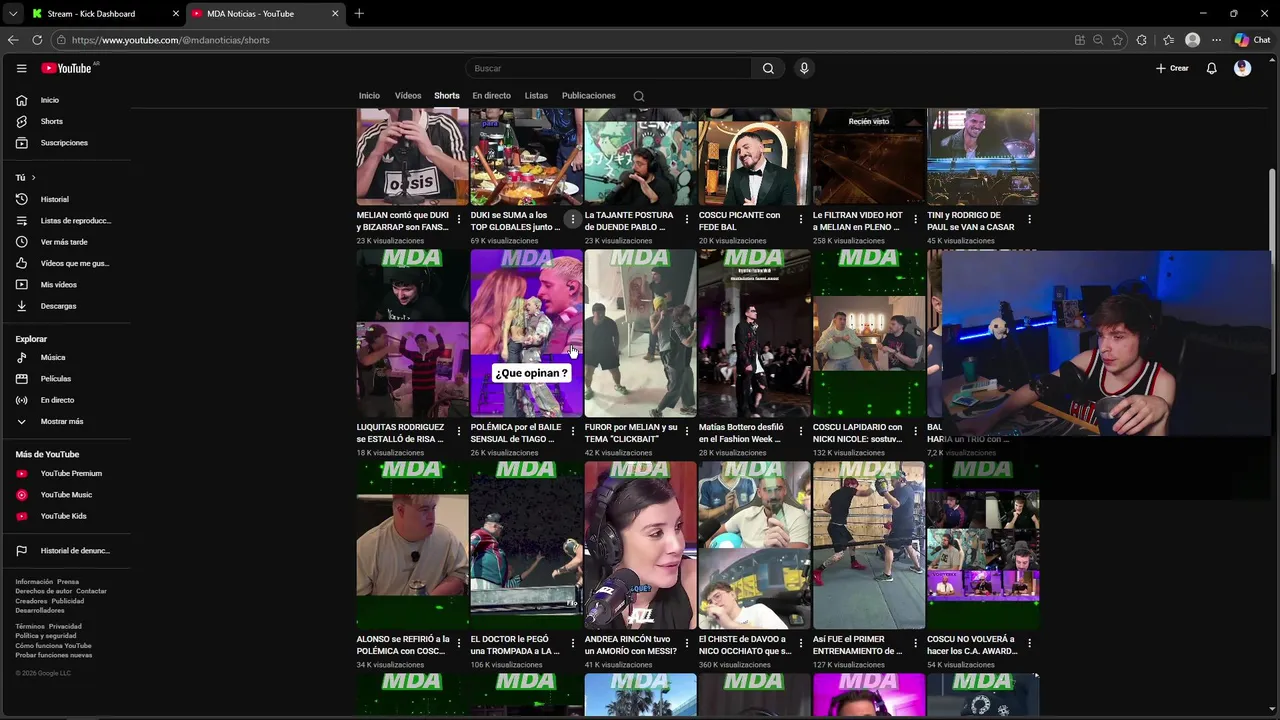Open the Chat sidebar button
This screenshot has height=720, width=1280.
click(1252, 40)
